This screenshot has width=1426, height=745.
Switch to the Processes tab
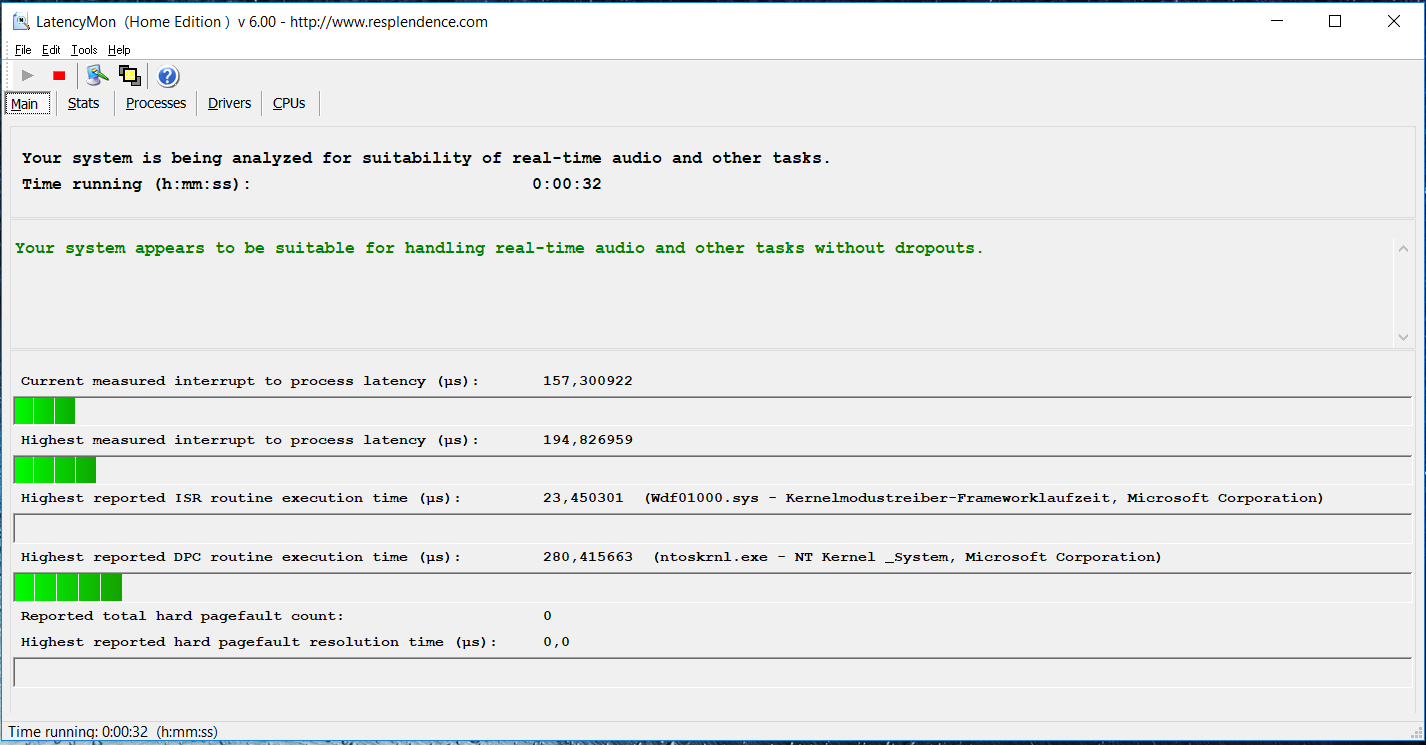coord(156,103)
